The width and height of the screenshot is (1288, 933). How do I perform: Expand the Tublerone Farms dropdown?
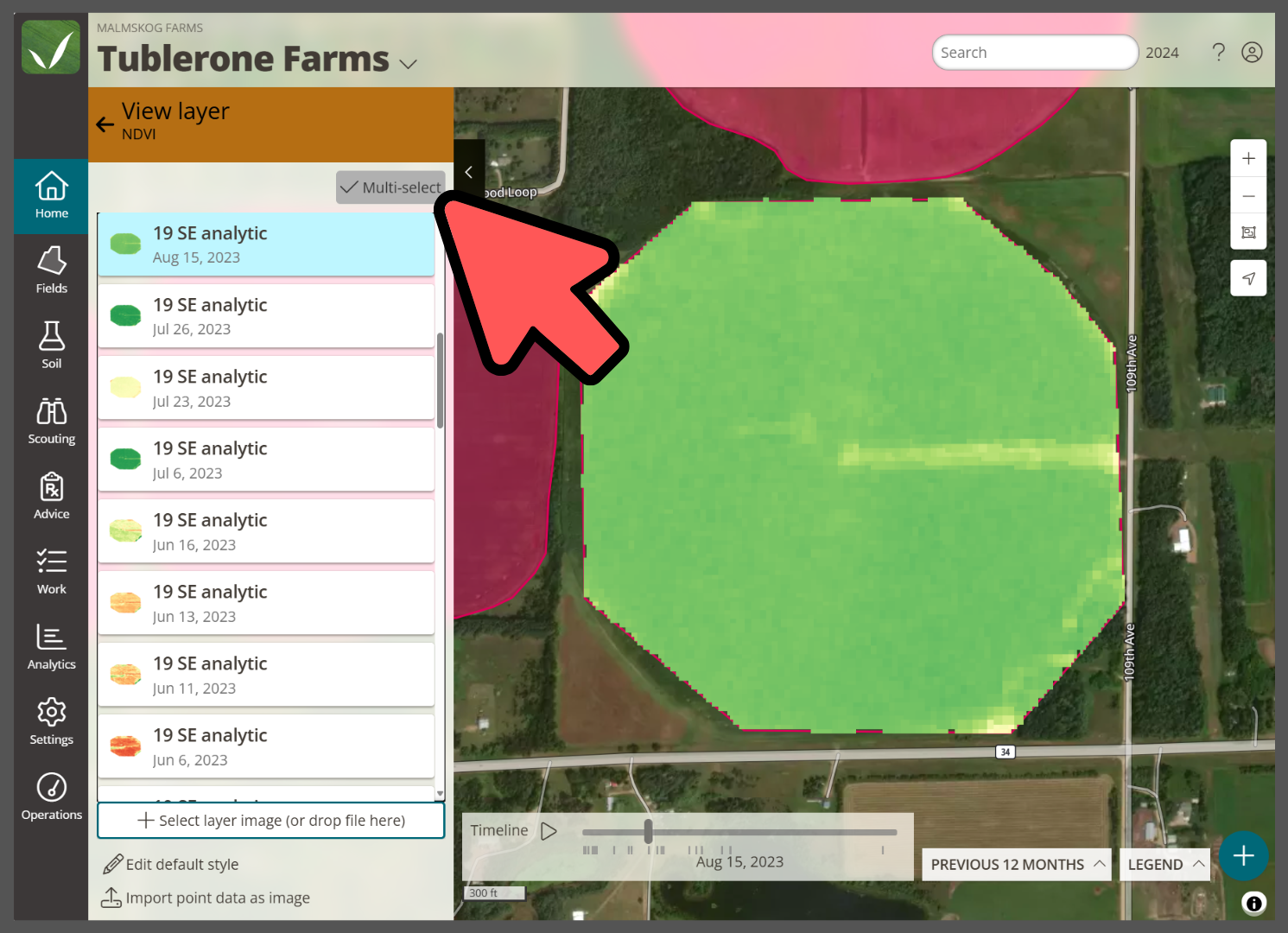(409, 63)
